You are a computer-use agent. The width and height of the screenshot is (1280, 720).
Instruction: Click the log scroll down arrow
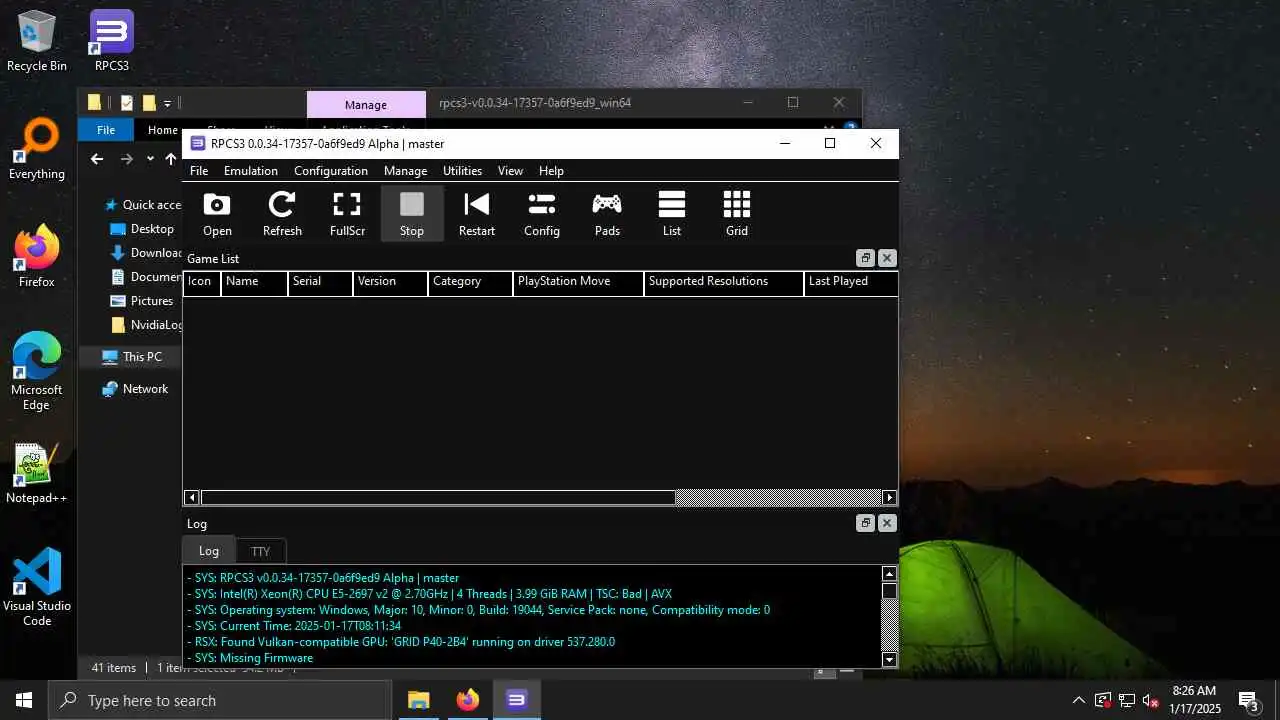pos(889,659)
